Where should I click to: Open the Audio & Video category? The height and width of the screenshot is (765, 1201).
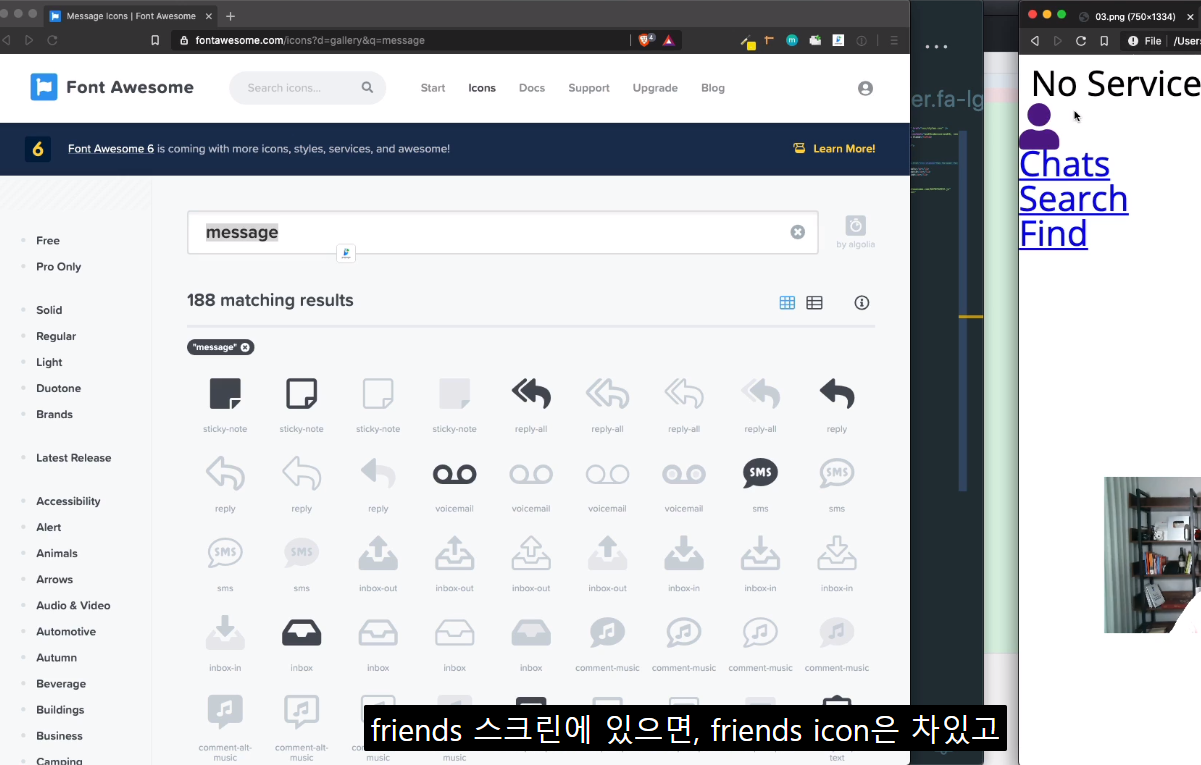tap(73, 605)
